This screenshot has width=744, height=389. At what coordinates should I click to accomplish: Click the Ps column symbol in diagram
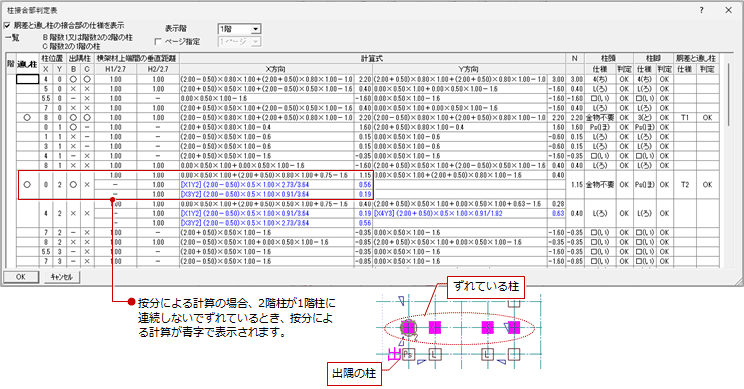click(x=408, y=354)
